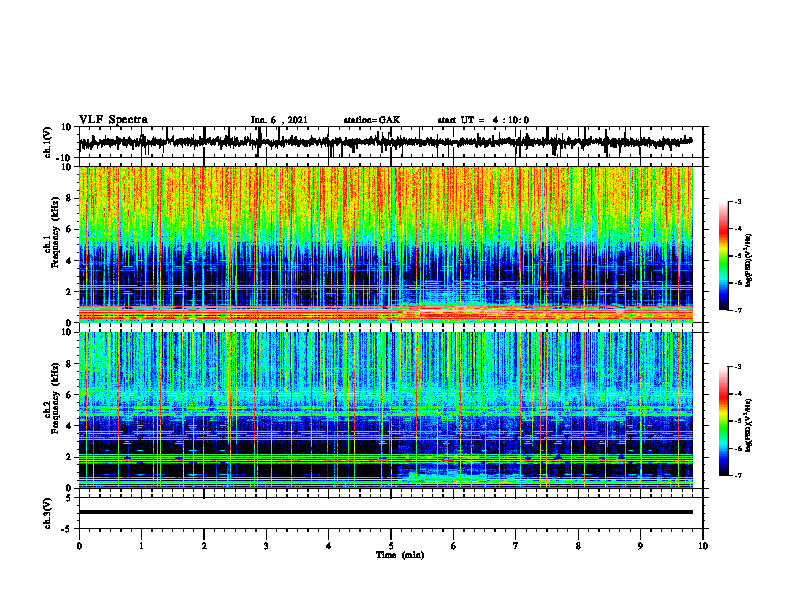This screenshot has width=792, height=612.
Task: Click the ch.2 color bar log(PSD) label
Action: tap(748, 425)
